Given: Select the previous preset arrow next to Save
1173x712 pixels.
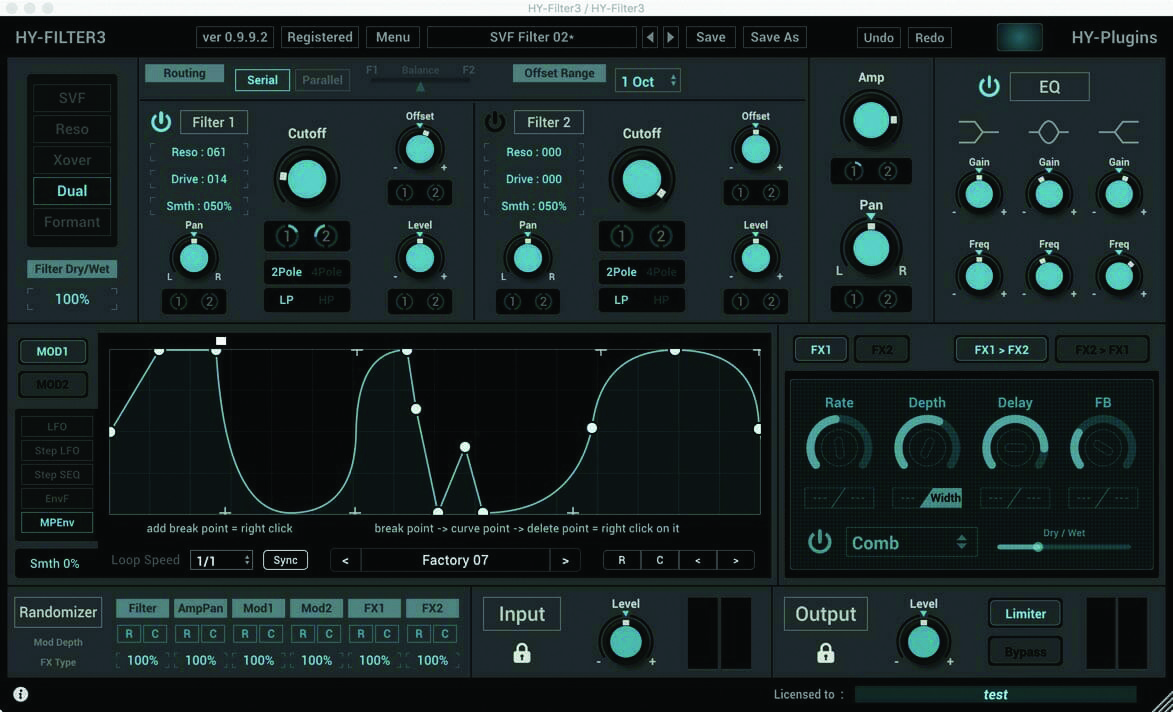Looking at the screenshot, I should 649,37.
